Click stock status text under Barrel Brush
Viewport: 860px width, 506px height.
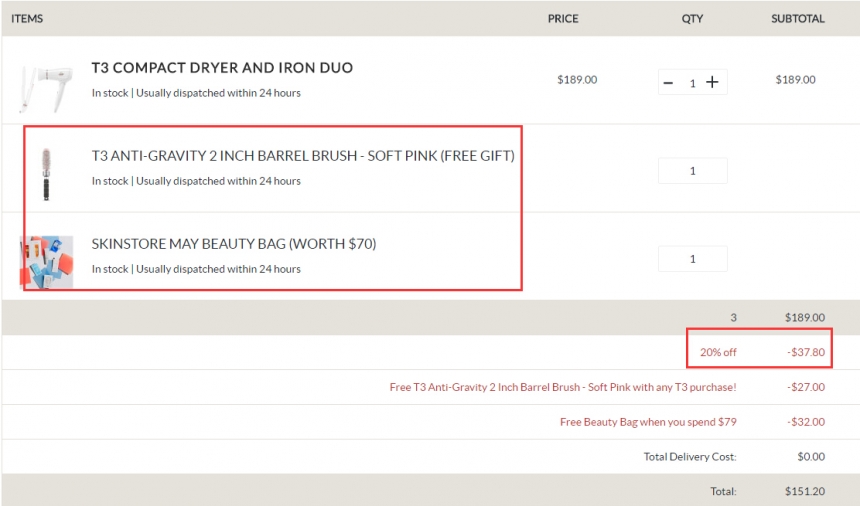(x=196, y=181)
